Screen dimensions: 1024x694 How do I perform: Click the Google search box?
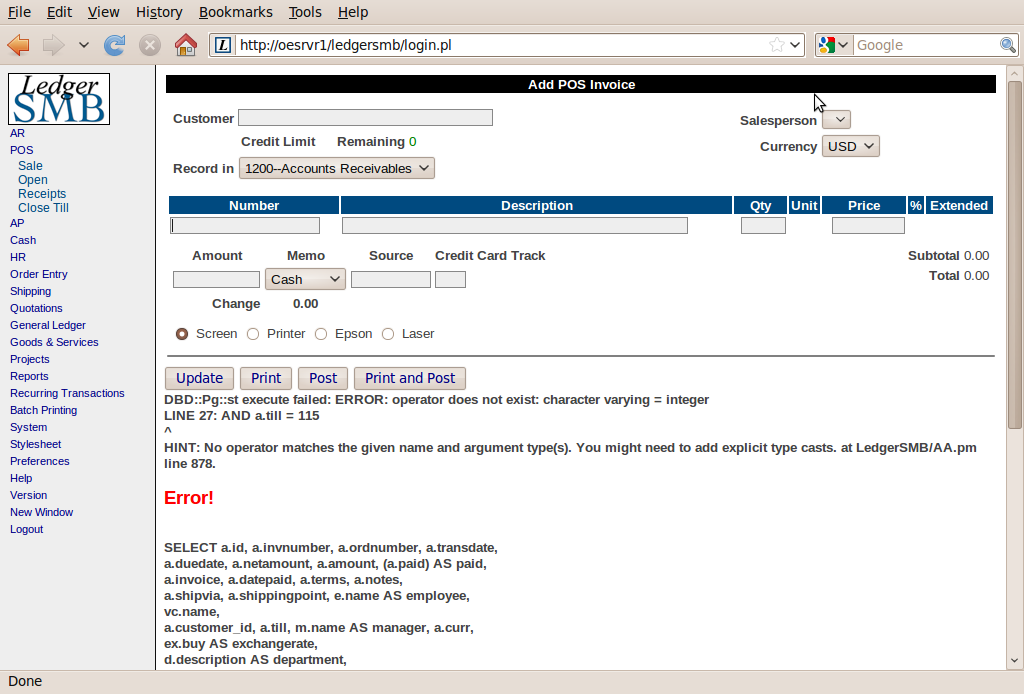926,45
